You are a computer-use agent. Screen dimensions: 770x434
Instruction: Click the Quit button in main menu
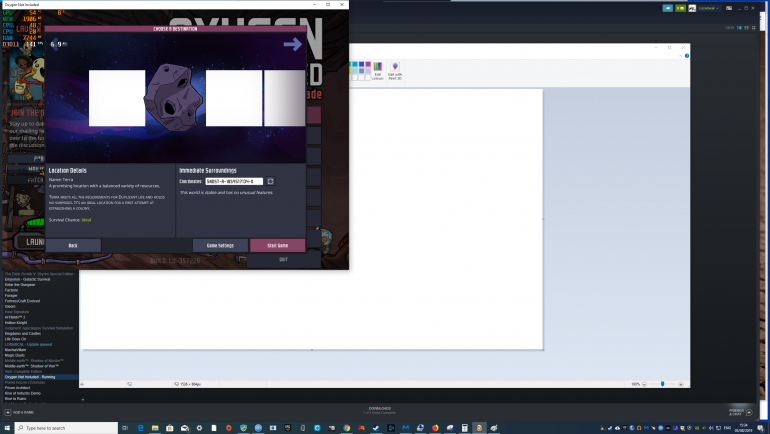click(283, 260)
